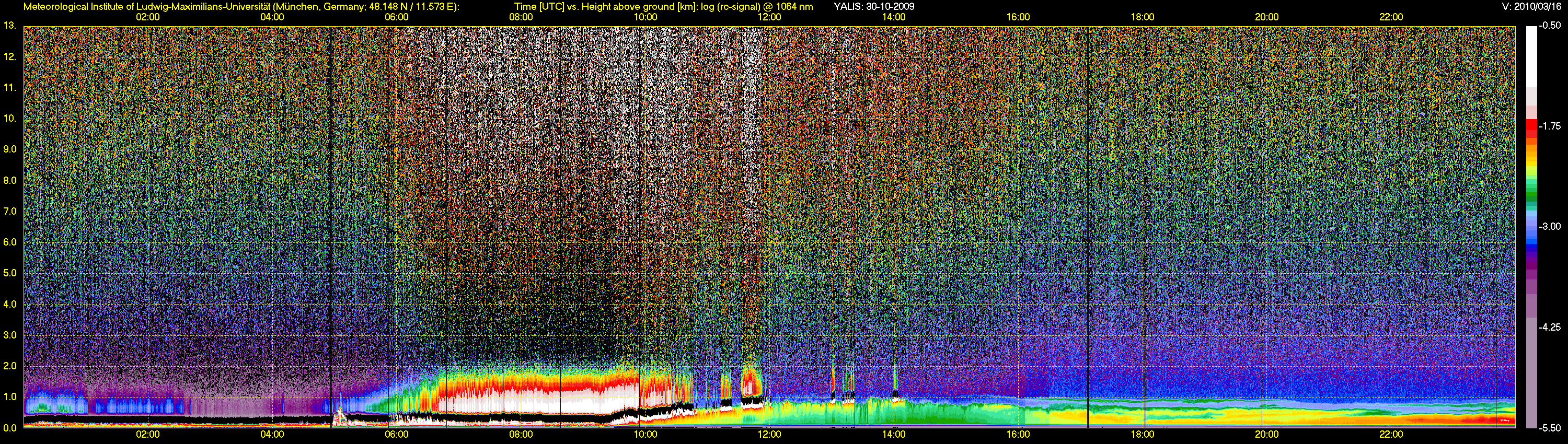Click the 'V: 2010/03/16' version text
1568x444 pixels.
click(1531, 7)
